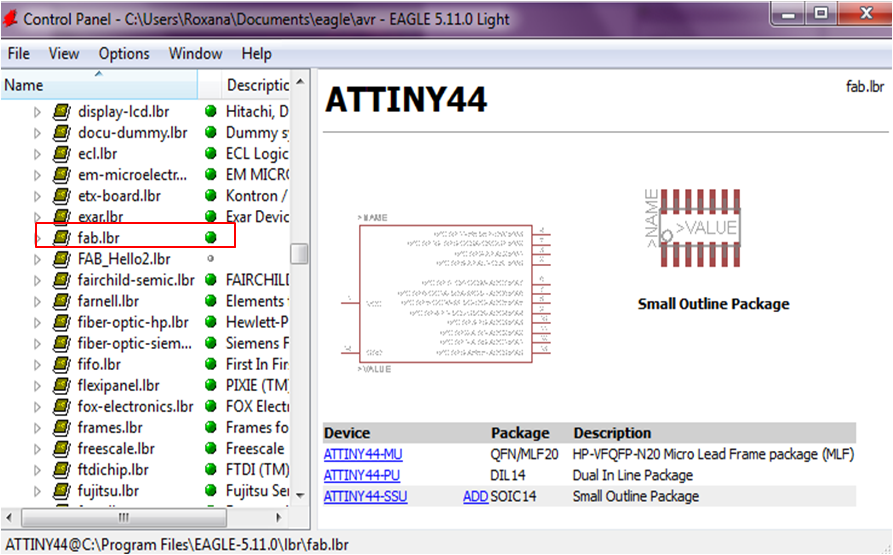Click the em-microelectr library book icon

(x=62, y=175)
